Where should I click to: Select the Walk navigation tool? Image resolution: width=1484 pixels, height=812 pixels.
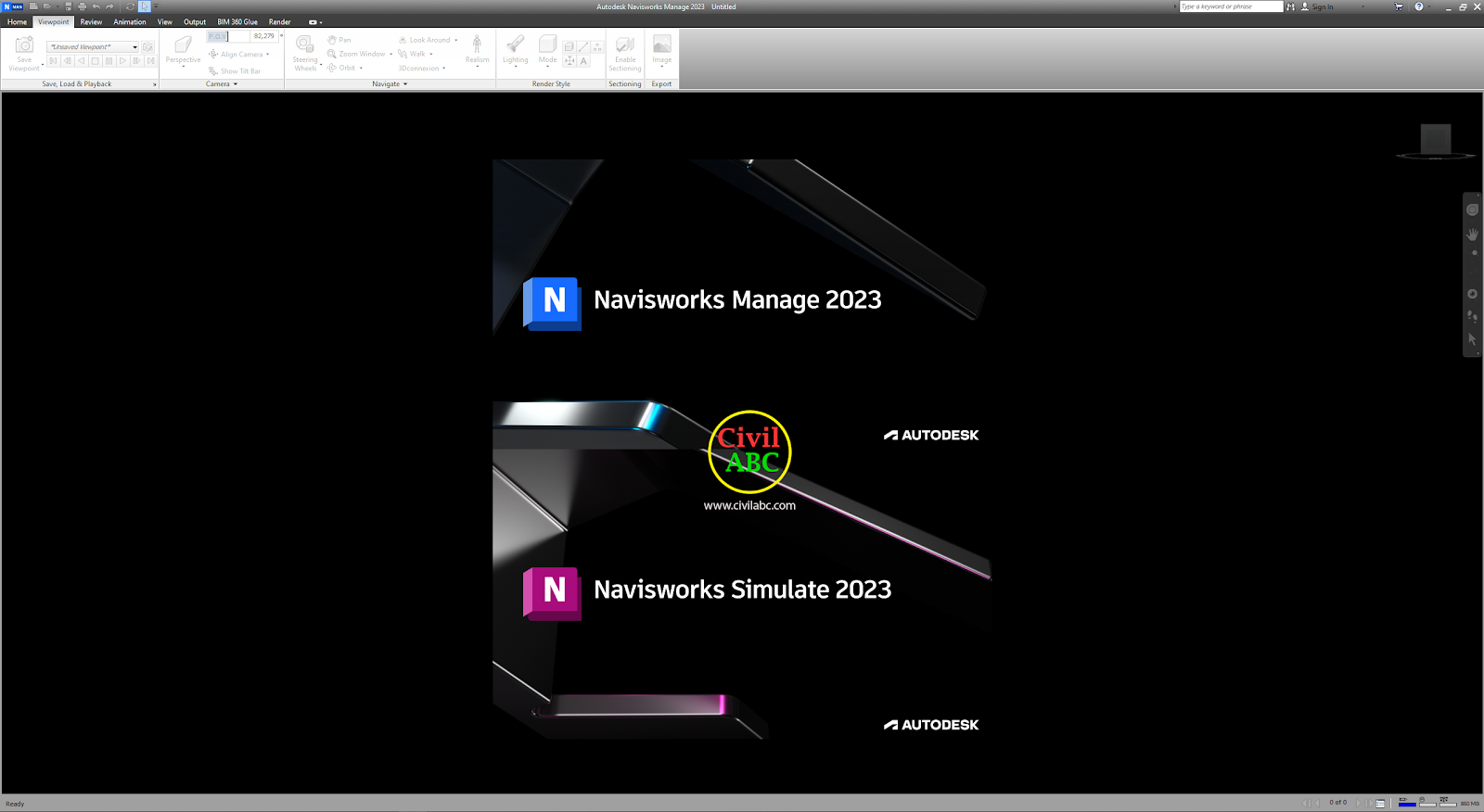pos(412,54)
